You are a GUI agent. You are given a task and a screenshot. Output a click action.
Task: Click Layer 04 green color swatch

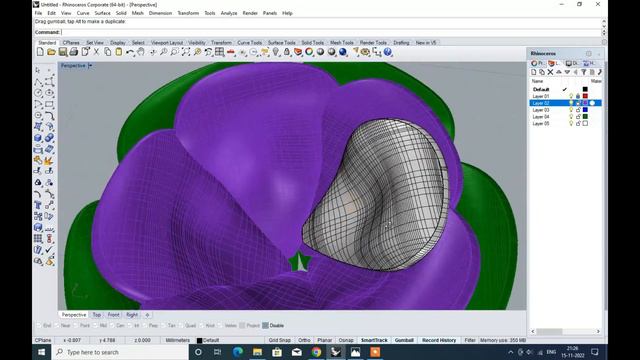click(x=585, y=117)
